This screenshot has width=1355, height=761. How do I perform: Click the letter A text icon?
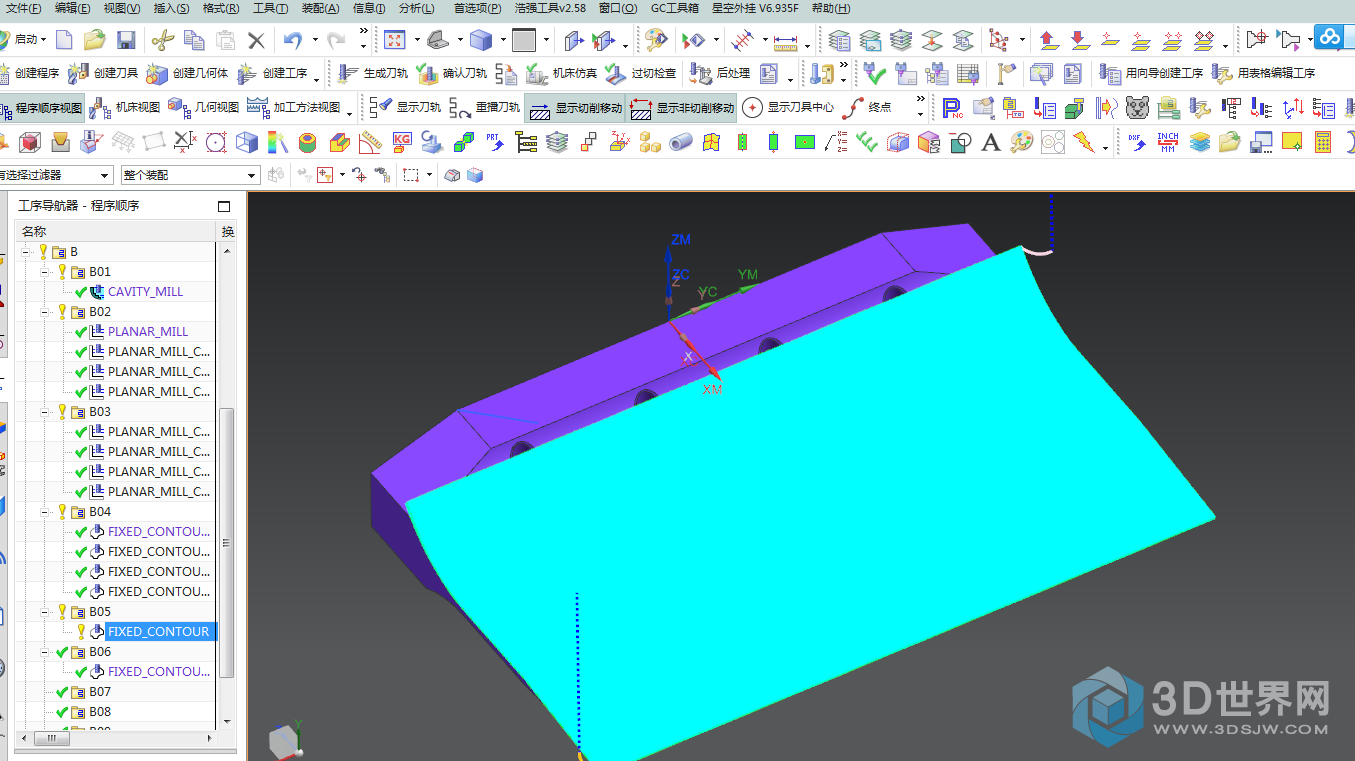click(991, 142)
